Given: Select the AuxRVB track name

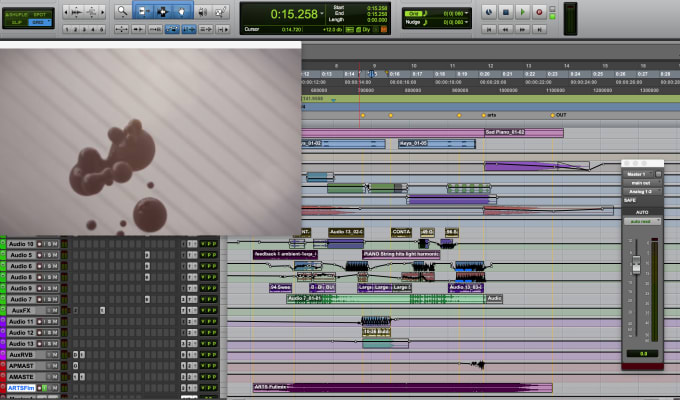Looking at the screenshot, I should pos(21,354).
